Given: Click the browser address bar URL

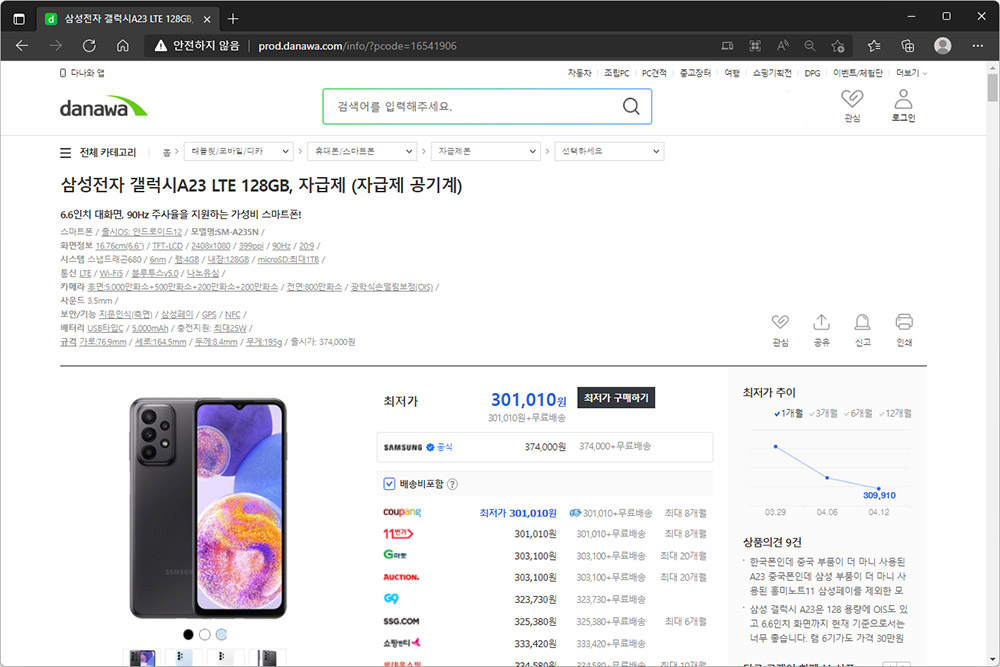Looking at the screenshot, I should click(x=357, y=46).
